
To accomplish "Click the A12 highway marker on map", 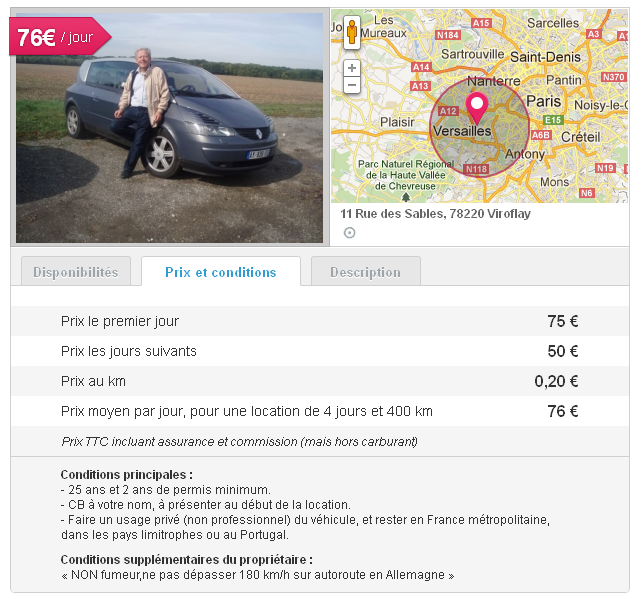I will point(447,110).
